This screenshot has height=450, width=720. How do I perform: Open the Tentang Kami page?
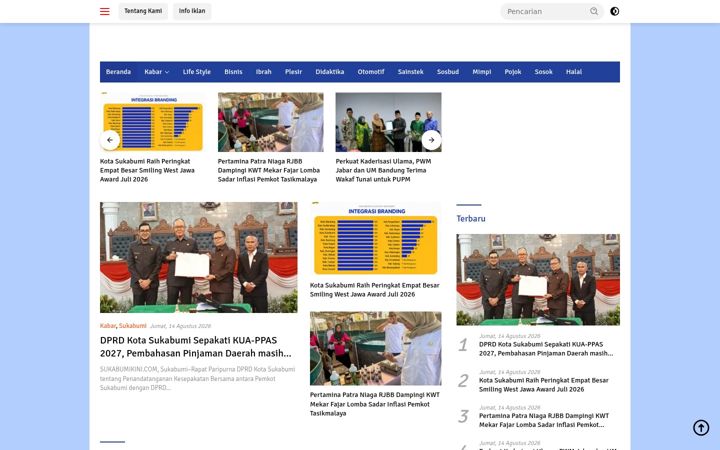tap(143, 11)
